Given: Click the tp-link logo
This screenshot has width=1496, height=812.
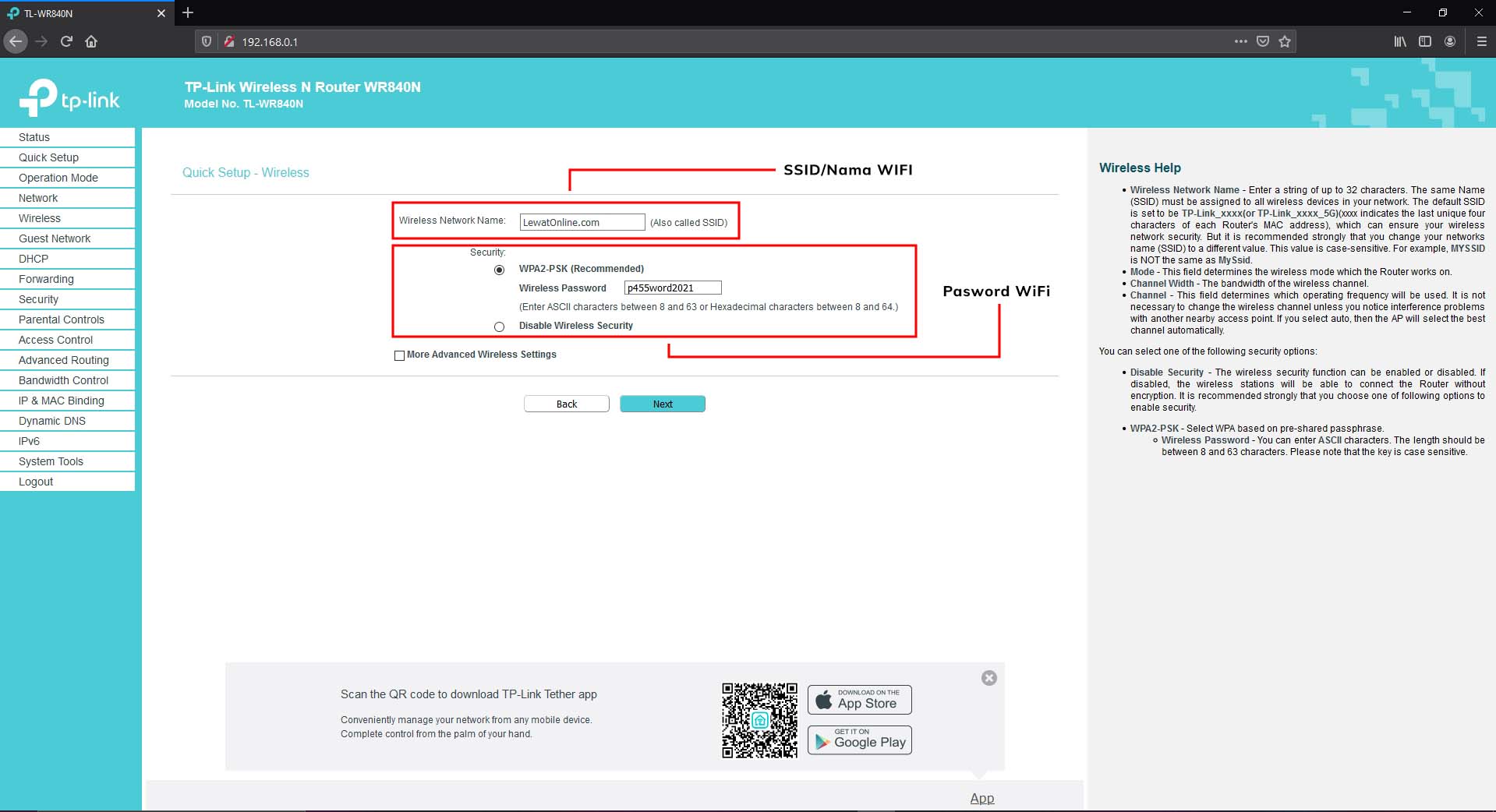Looking at the screenshot, I should [69, 98].
